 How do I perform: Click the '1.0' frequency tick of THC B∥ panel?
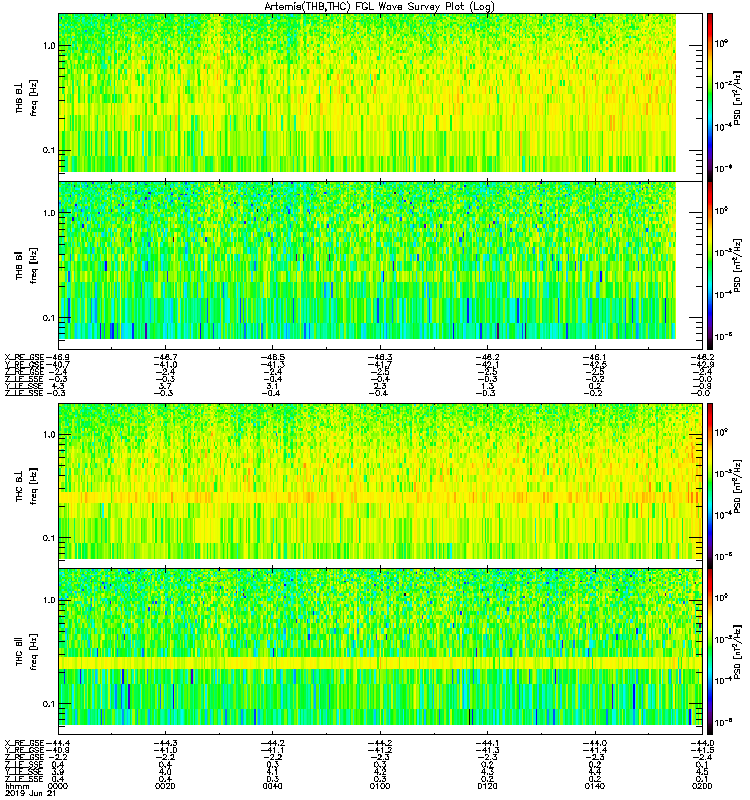tap(49, 600)
